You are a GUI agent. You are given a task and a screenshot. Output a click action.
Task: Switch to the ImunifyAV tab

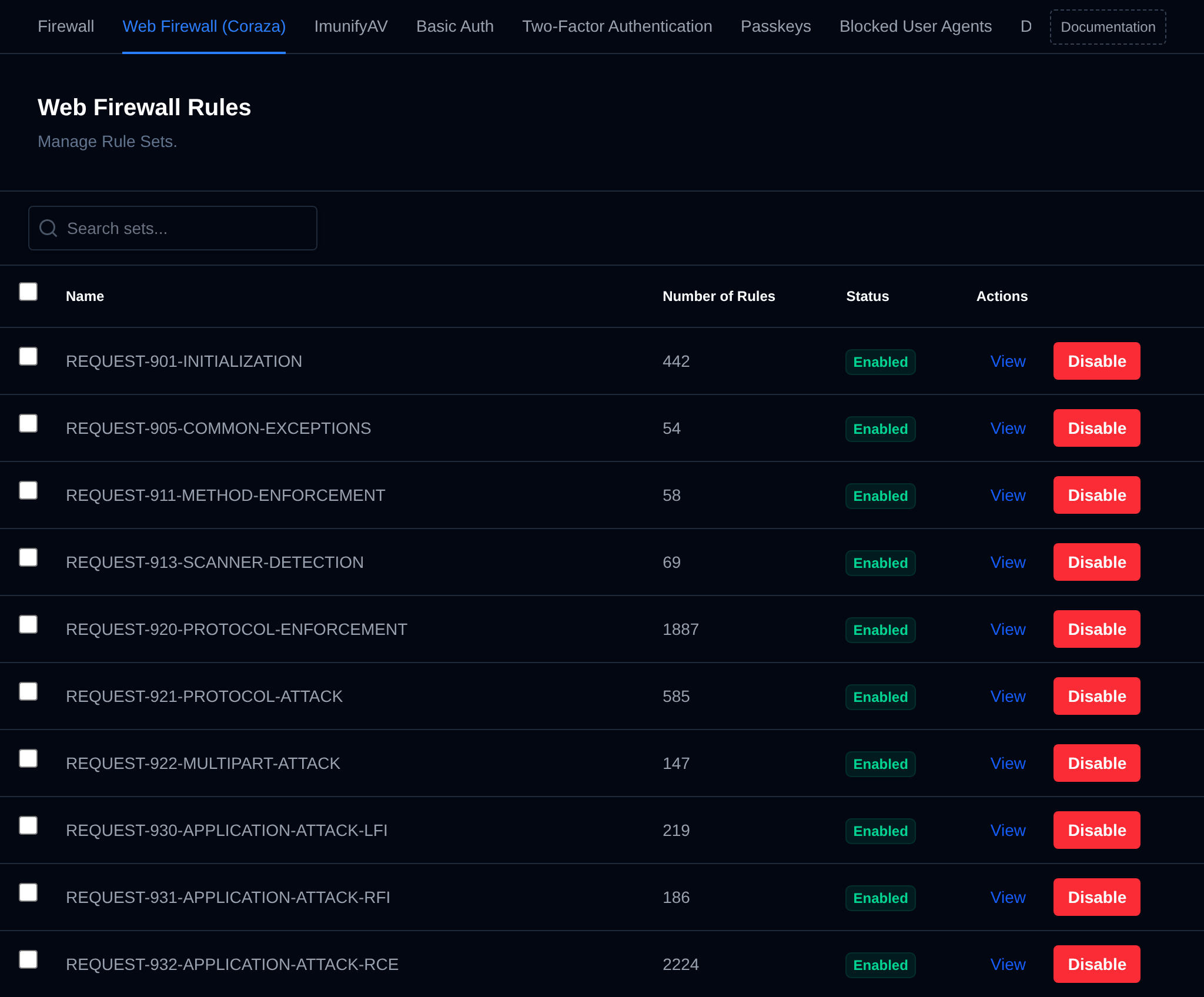click(351, 26)
